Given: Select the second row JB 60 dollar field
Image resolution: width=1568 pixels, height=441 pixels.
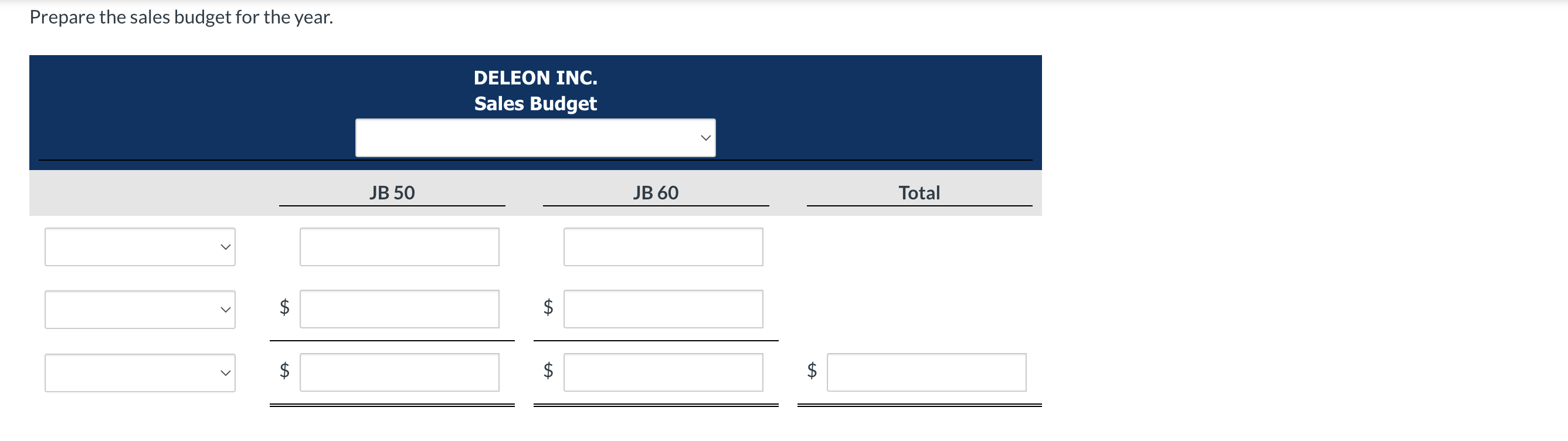Looking at the screenshot, I should pyautogui.click(x=663, y=310).
